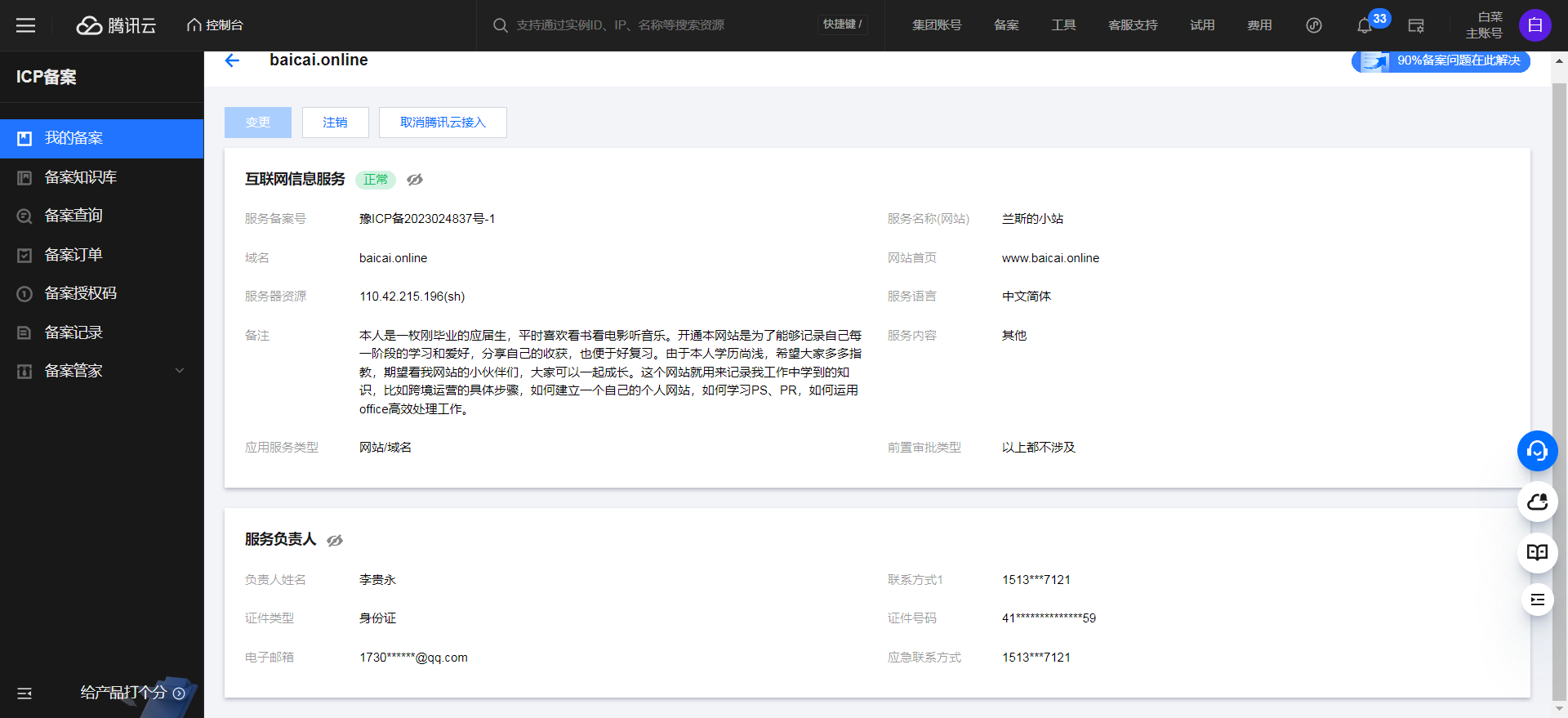Click the 我的备案 sidebar icon
Image resolution: width=1568 pixels, height=718 pixels.
(24, 138)
